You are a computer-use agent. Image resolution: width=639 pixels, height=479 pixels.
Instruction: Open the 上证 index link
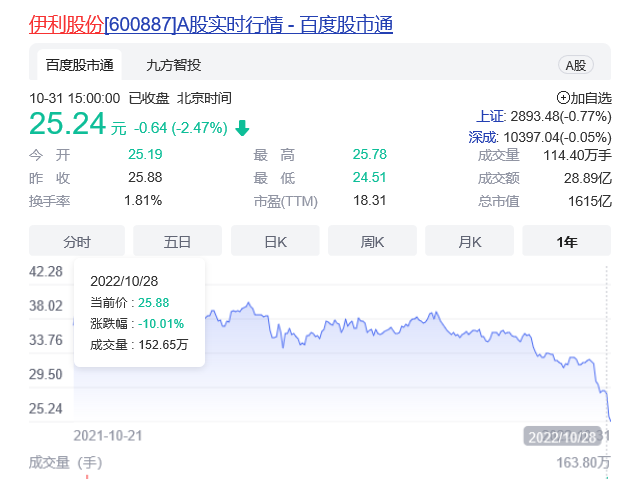click(490, 117)
